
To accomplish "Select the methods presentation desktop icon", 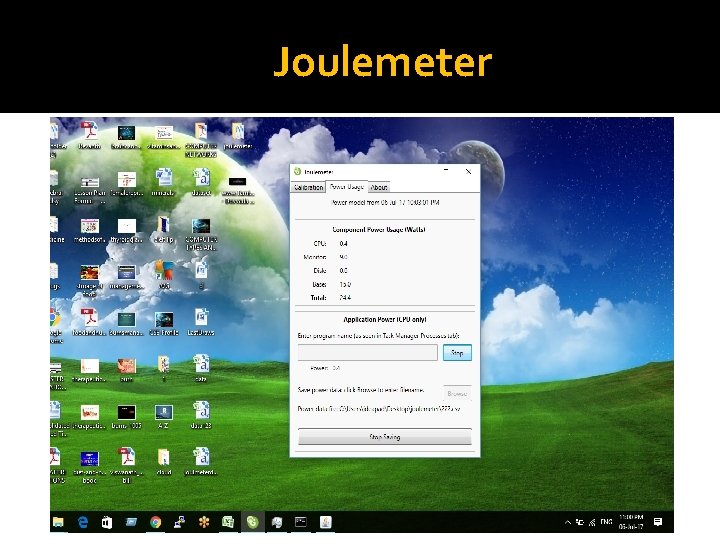I will 90,230.
